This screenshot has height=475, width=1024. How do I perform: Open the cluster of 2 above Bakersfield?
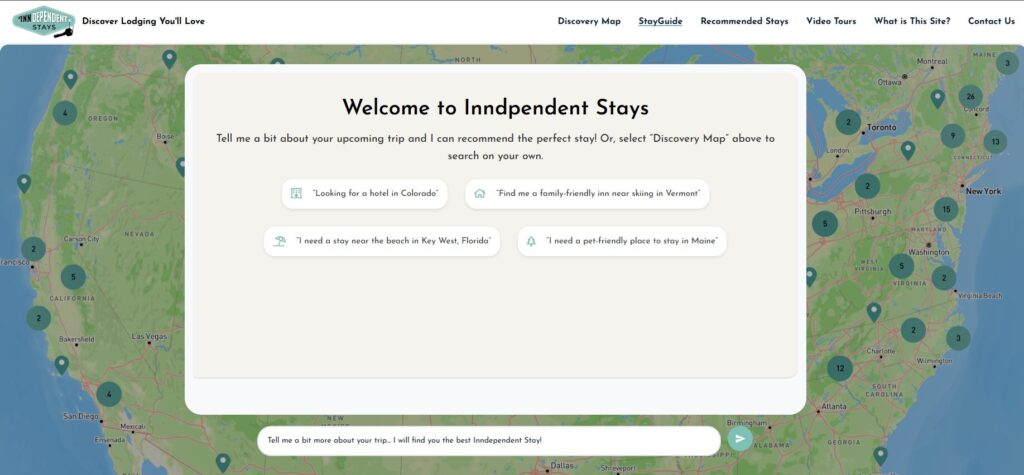pos(39,318)
